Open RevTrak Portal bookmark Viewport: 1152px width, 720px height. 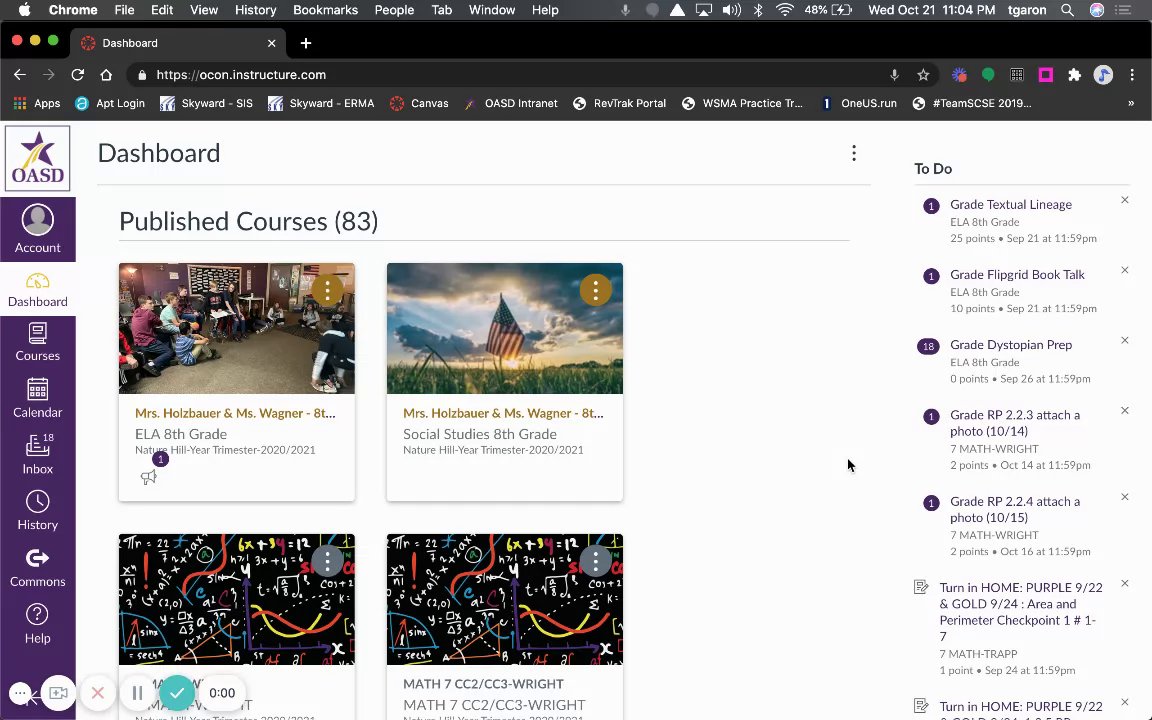(619, 104)
